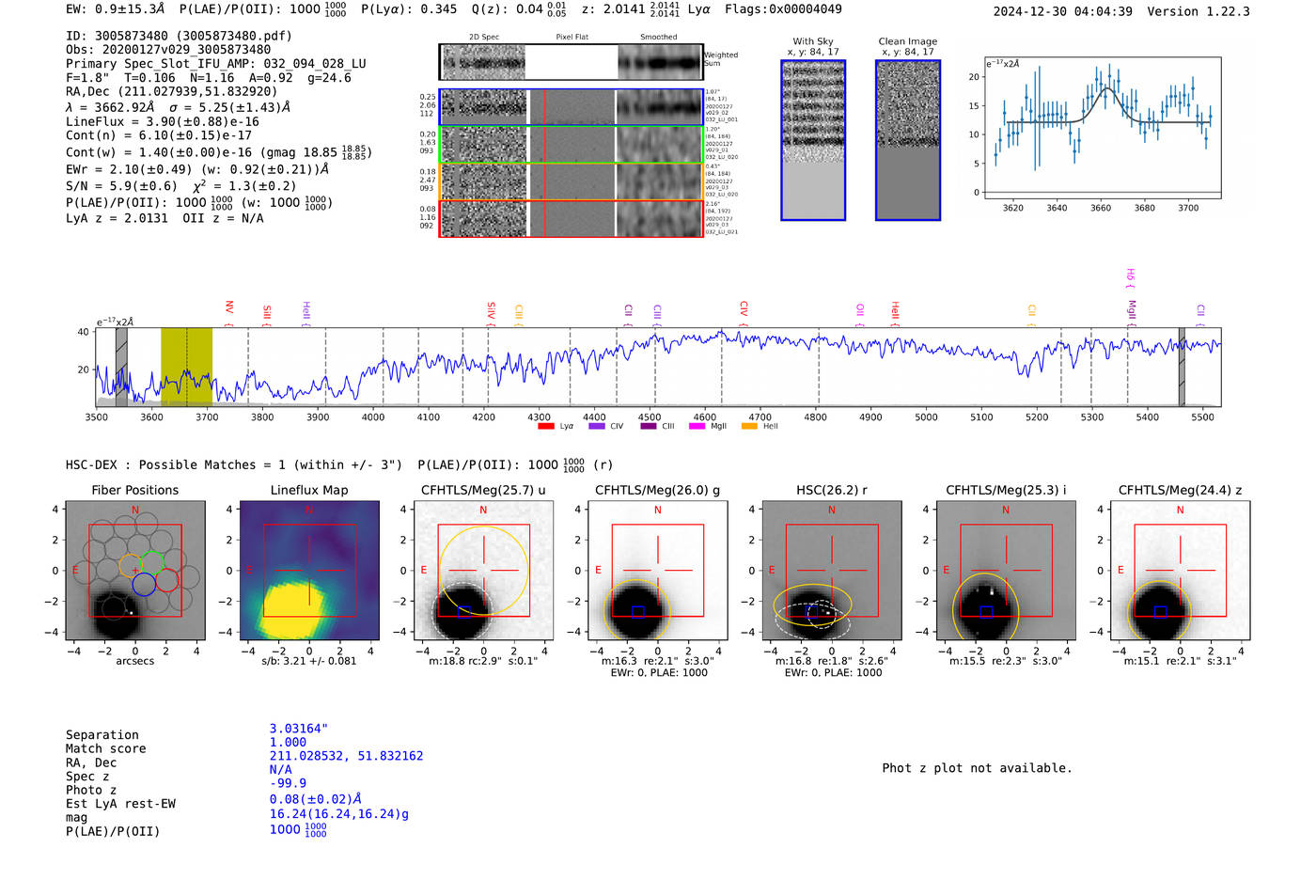The image size is (1316, 896).
Task: Click the small red fiber circle in Fiber Positions
Action: pyautogui.click(x=167, y=579)
